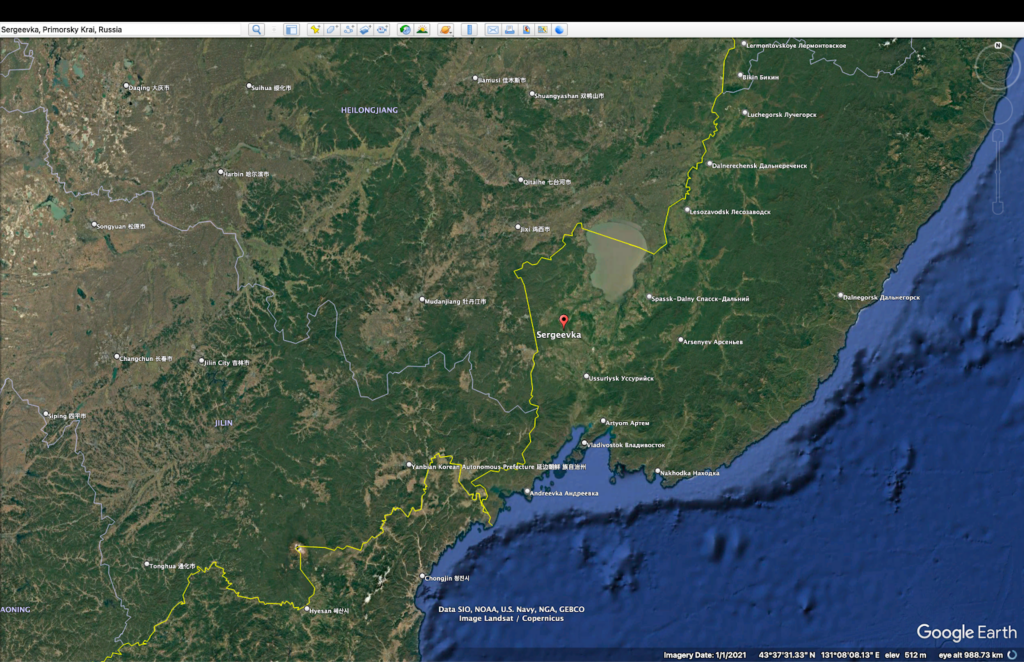Toggle the historical imagery clock
The height and width of the screenshot is (662, 1024).
pos(405,30)
